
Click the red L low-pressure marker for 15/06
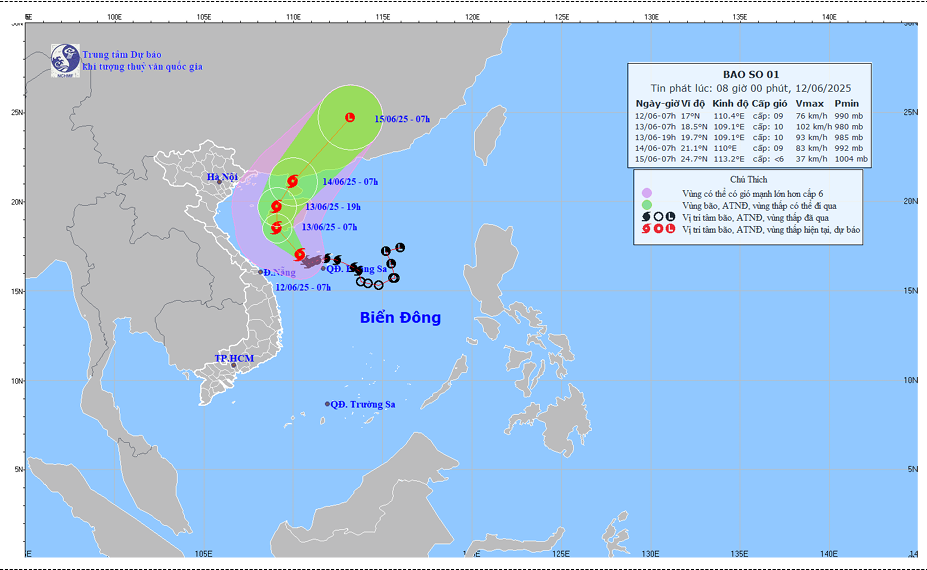tap(349, 118)
